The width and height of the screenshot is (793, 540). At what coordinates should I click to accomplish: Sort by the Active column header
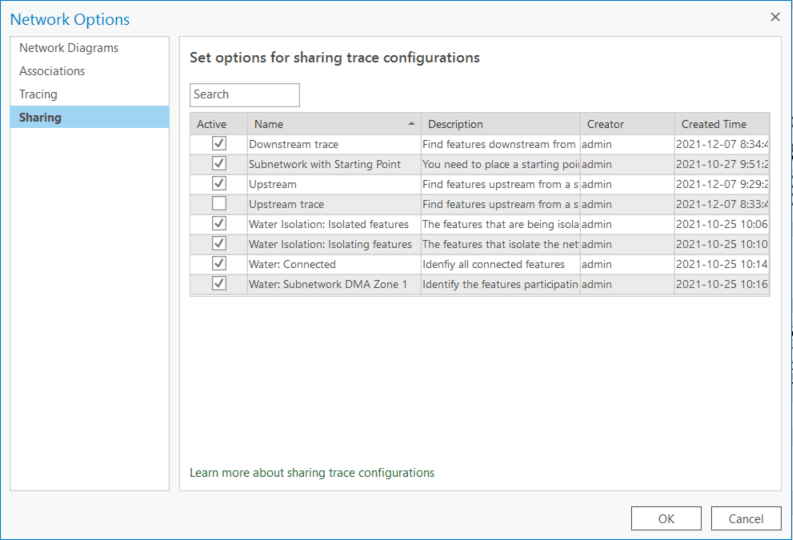coord(219,124)
